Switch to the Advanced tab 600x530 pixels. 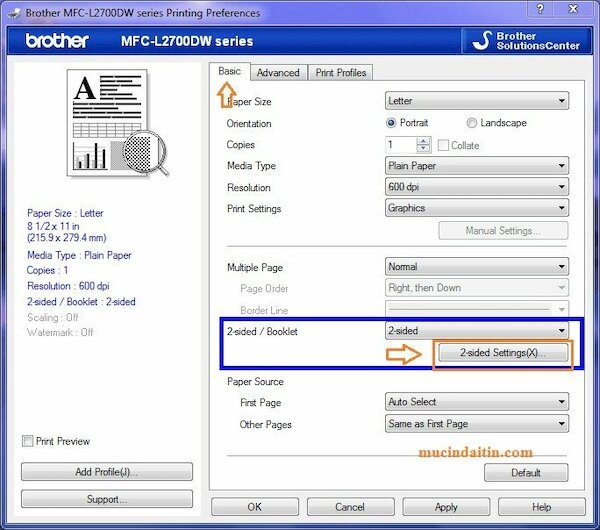pyautogui.click(x=278, y=73)
